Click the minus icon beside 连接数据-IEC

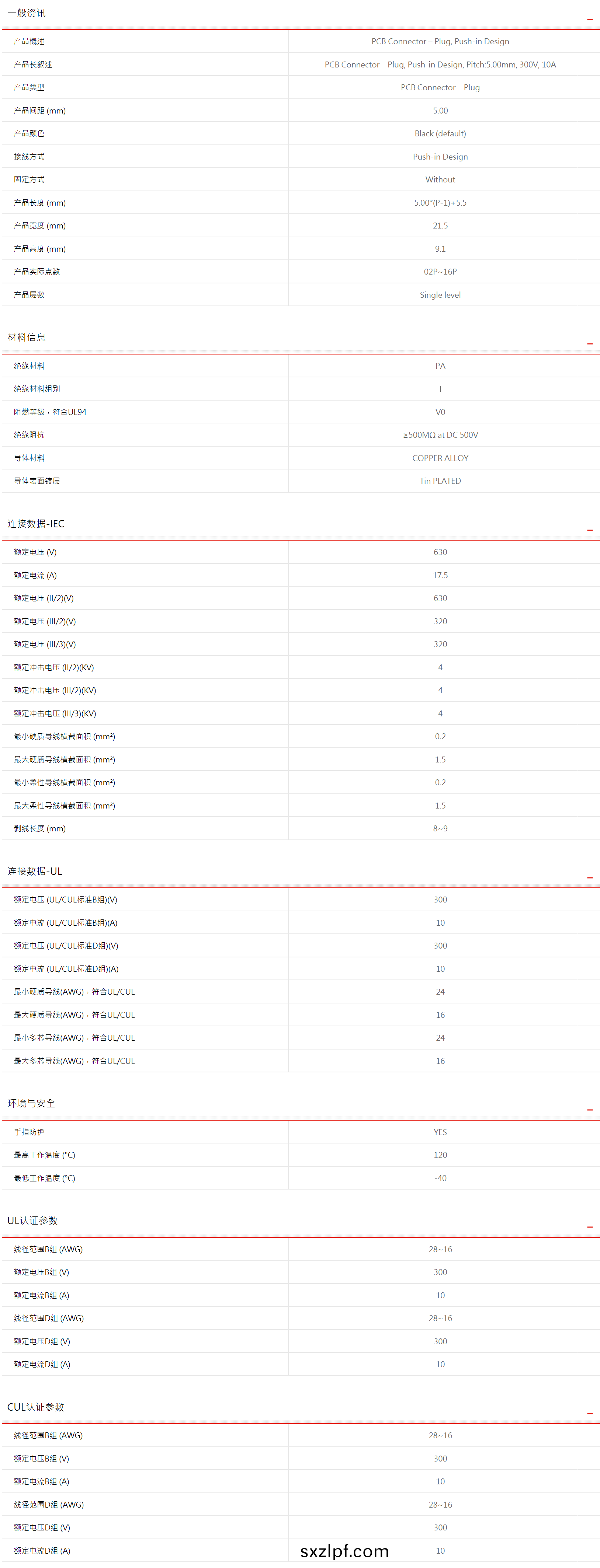point(589,530)
